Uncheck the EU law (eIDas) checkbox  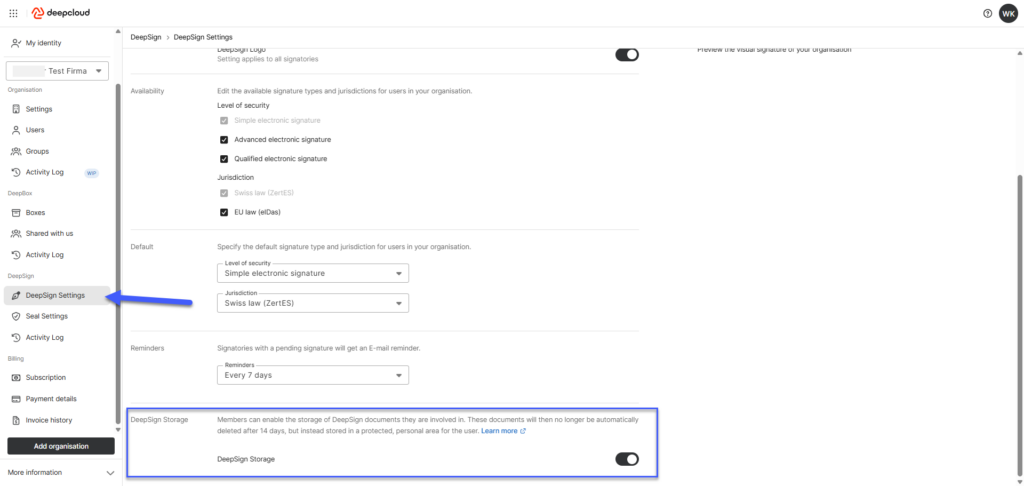(x=225, y=212)
